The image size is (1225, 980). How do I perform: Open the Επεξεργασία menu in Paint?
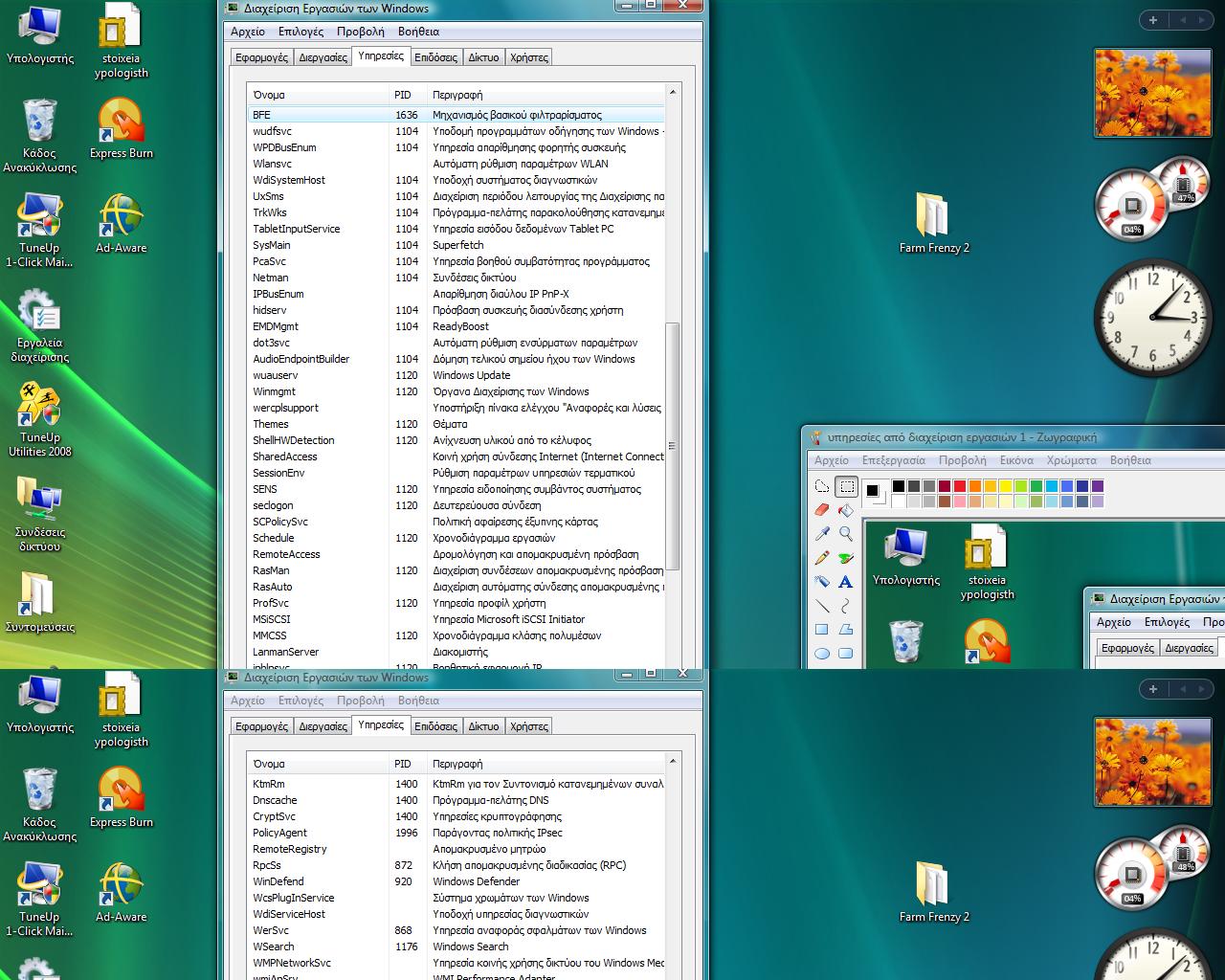point(893,460)
